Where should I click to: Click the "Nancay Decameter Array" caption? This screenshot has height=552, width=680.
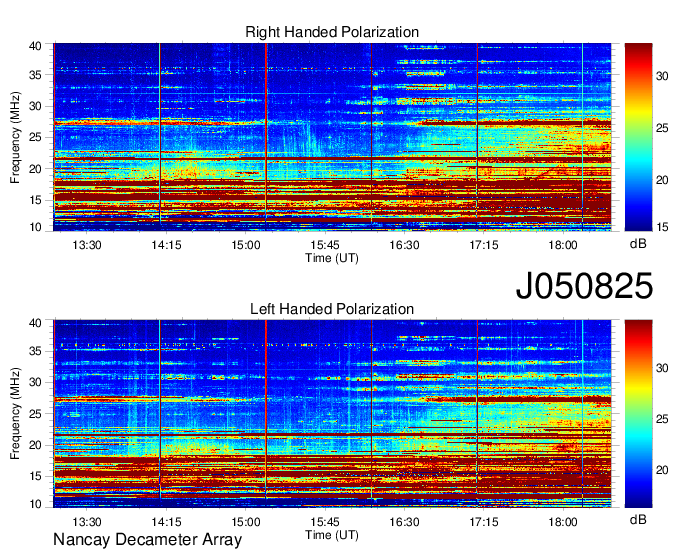coord(147,540)
